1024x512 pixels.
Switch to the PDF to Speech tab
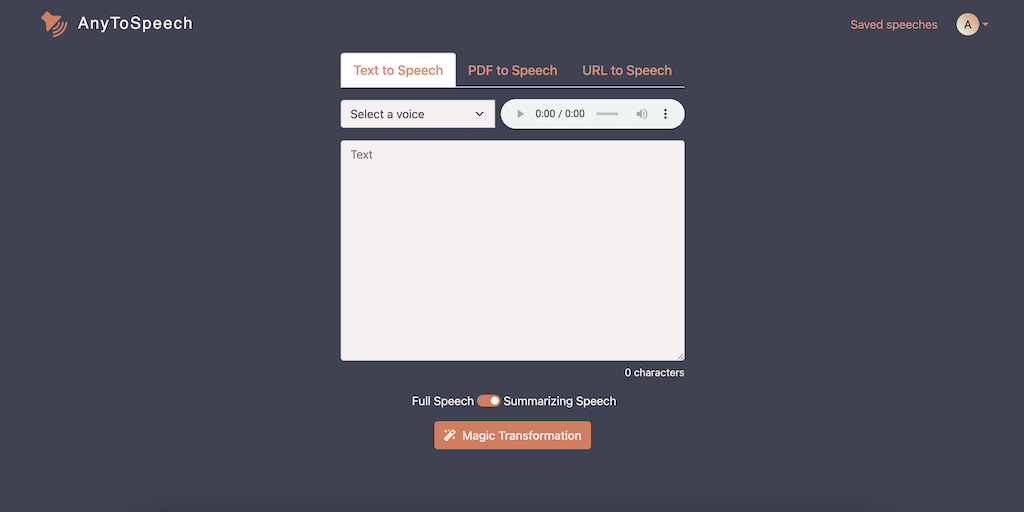point(513,71)
